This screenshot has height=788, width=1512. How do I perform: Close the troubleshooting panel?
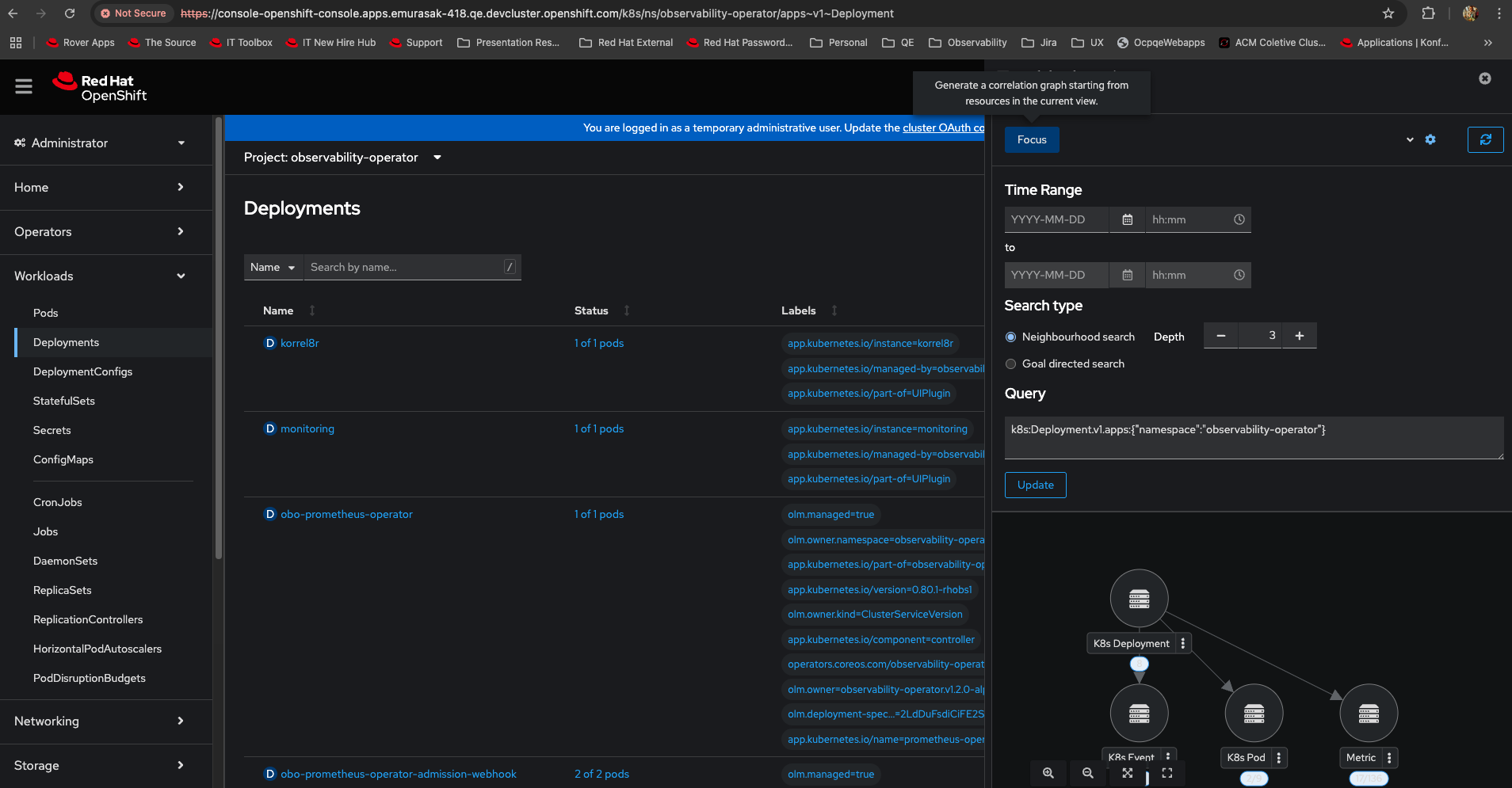pyautogui.click(x=1485, y=78)
